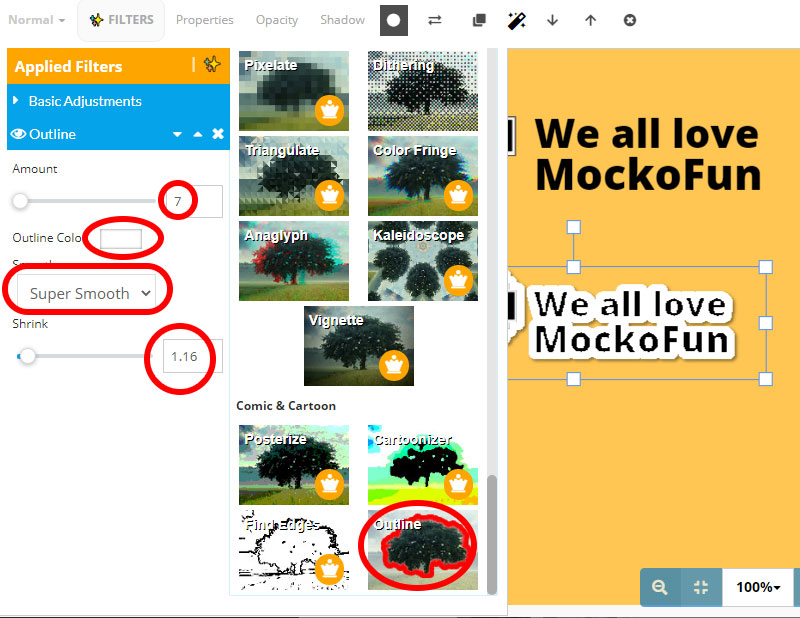This screenshot has width=800, height=618.
Task: Click the Comic & Cartoon category heading
Action: 286,406
